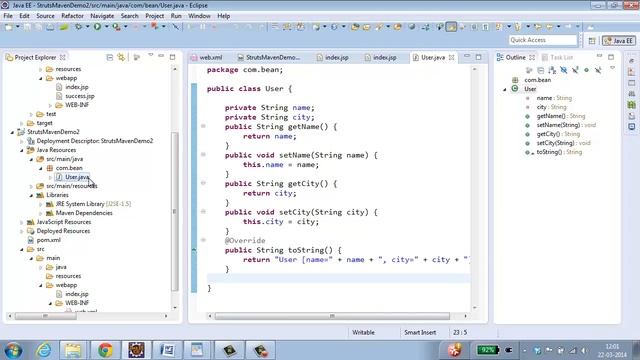The width and height of the screenshot is (640, 360).
Task: Click Collapse All icon in Outline toolbar
Action: 540,70
